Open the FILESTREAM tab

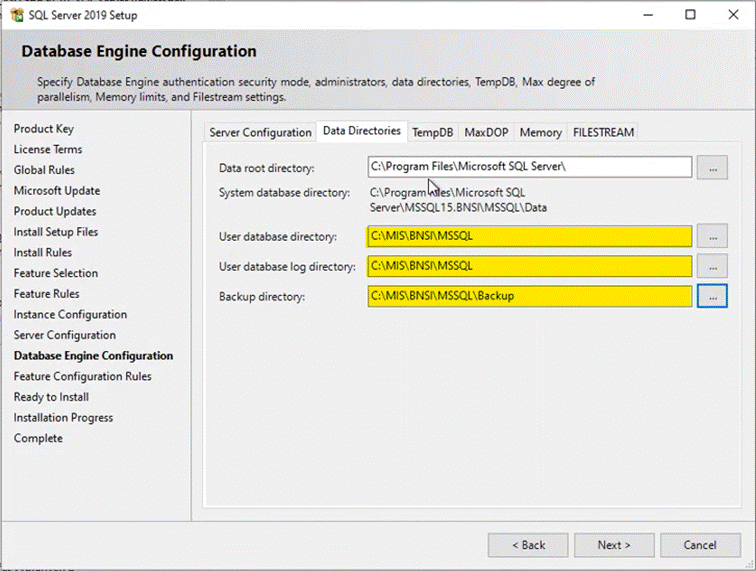603,133
